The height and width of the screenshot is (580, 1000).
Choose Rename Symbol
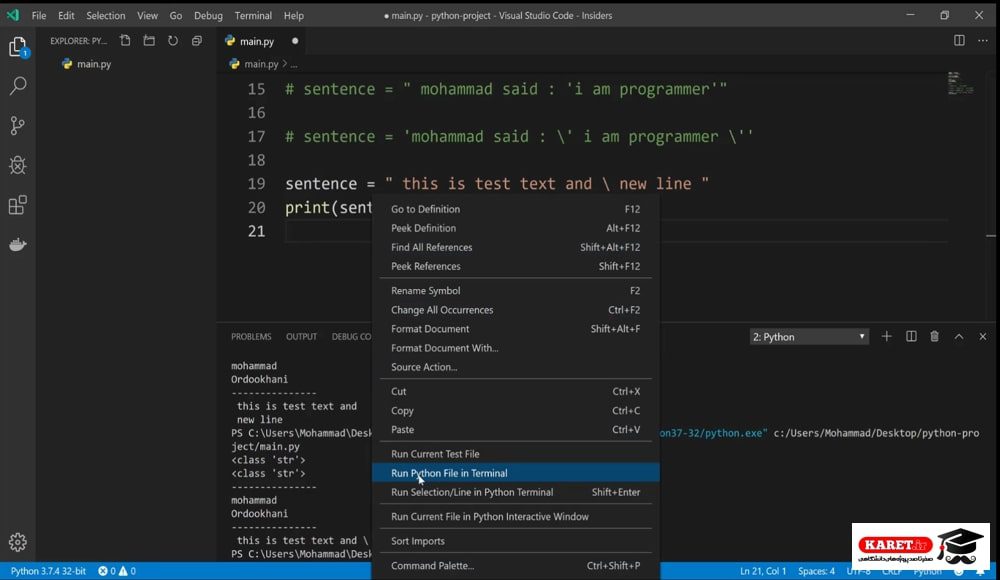coord(515,290)
